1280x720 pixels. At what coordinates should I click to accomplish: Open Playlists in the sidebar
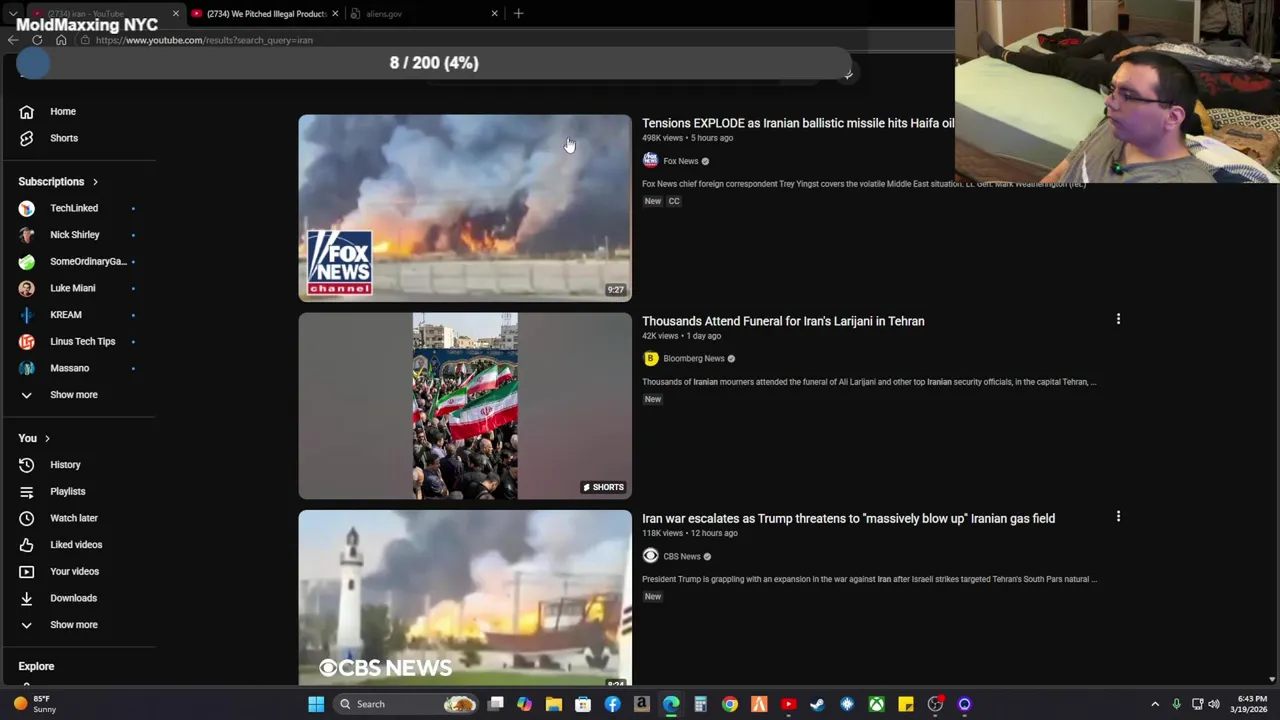[x=67, y=491]
